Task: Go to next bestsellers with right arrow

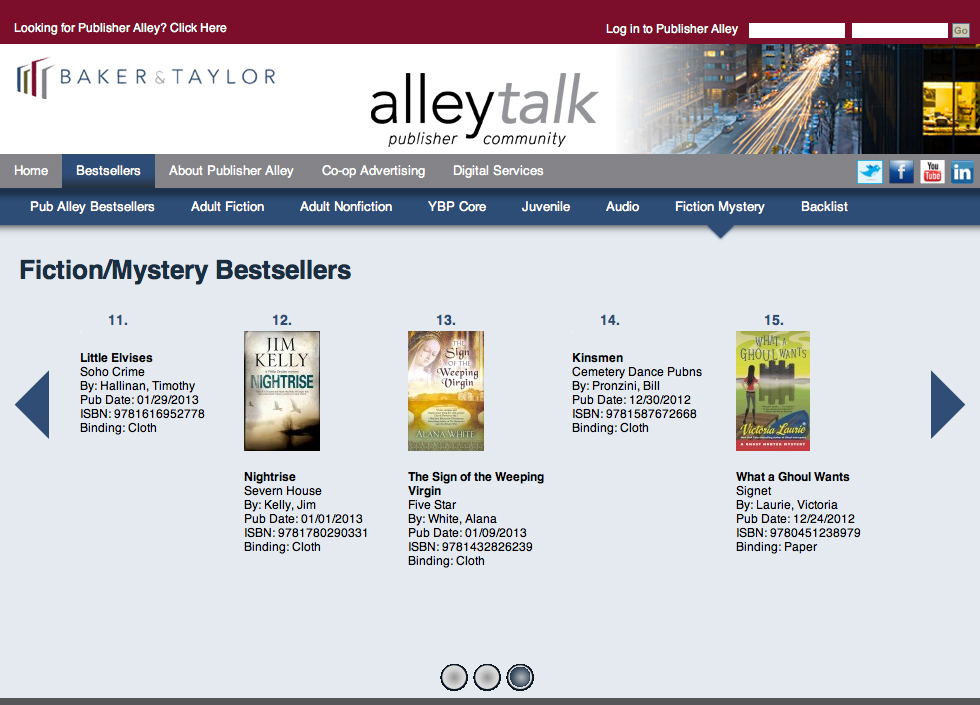Action: point(948,404)
